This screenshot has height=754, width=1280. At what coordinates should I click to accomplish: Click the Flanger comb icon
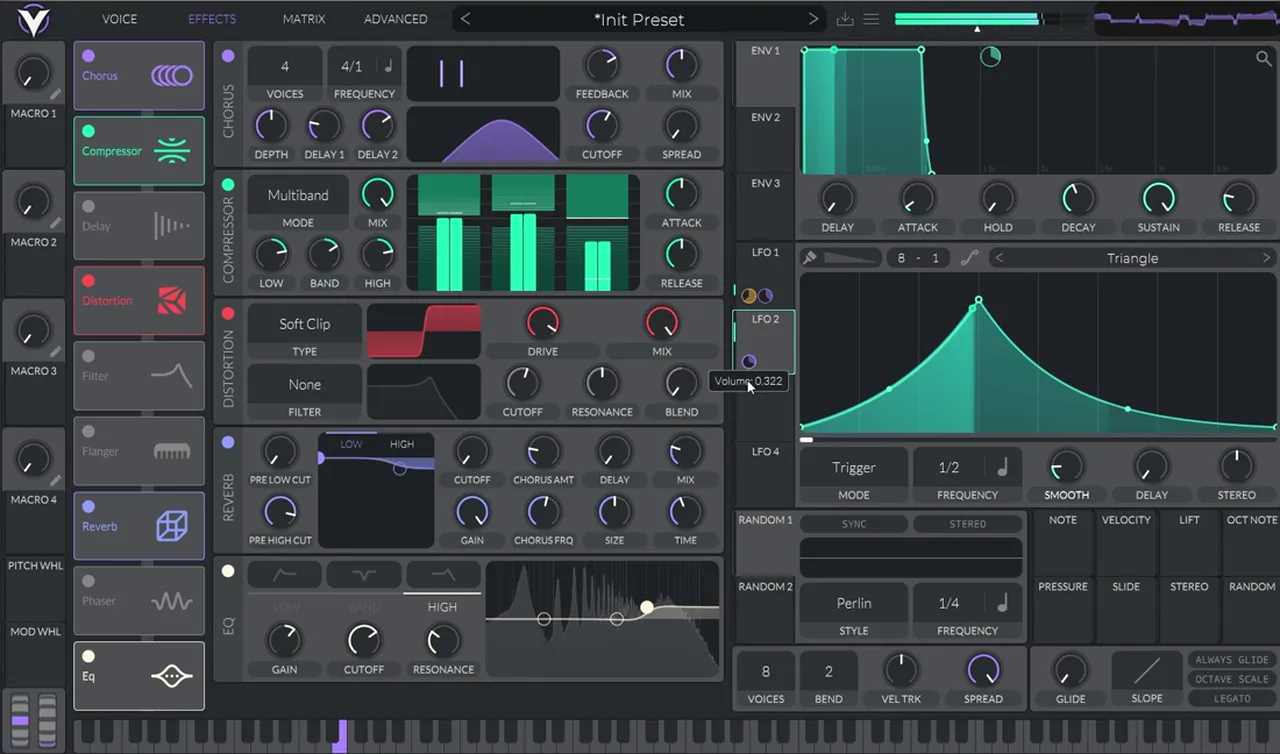point(172,451)
